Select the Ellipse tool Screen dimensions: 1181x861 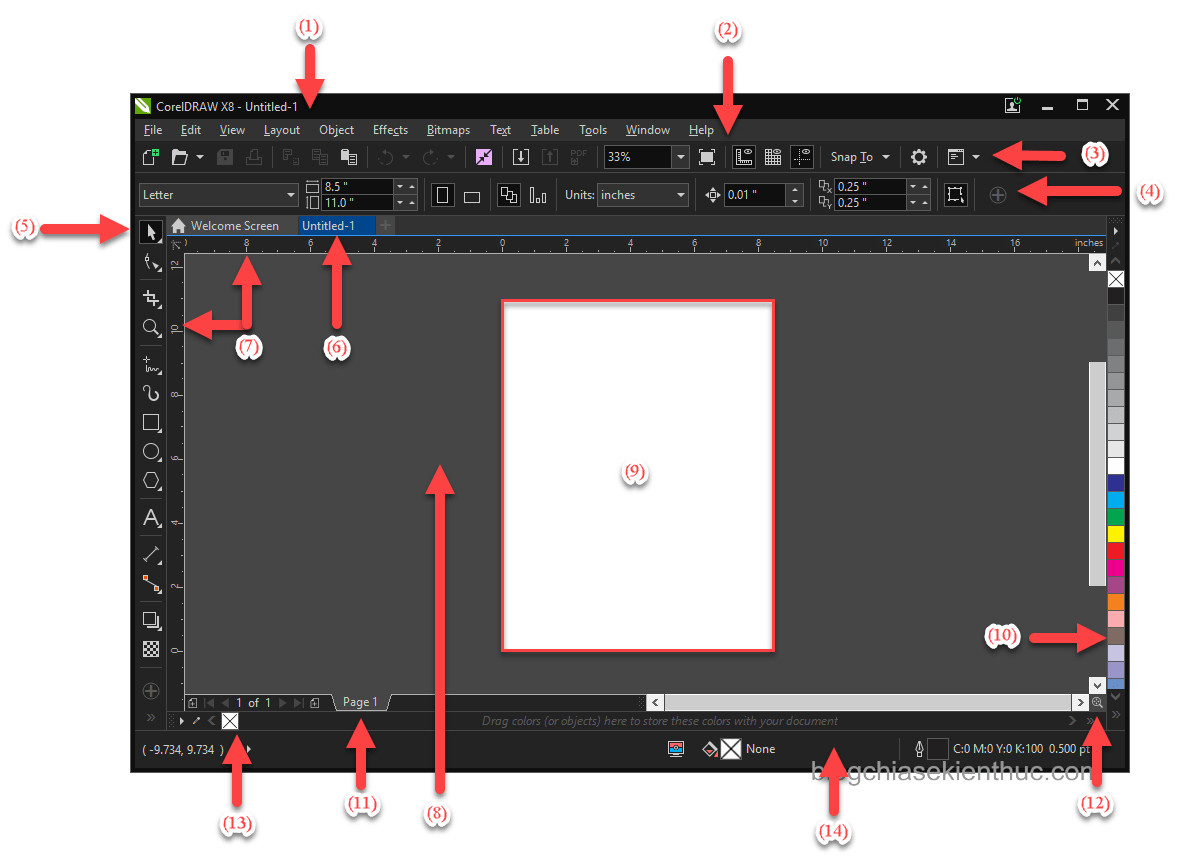pyautogui.click(x=151, y=452)
